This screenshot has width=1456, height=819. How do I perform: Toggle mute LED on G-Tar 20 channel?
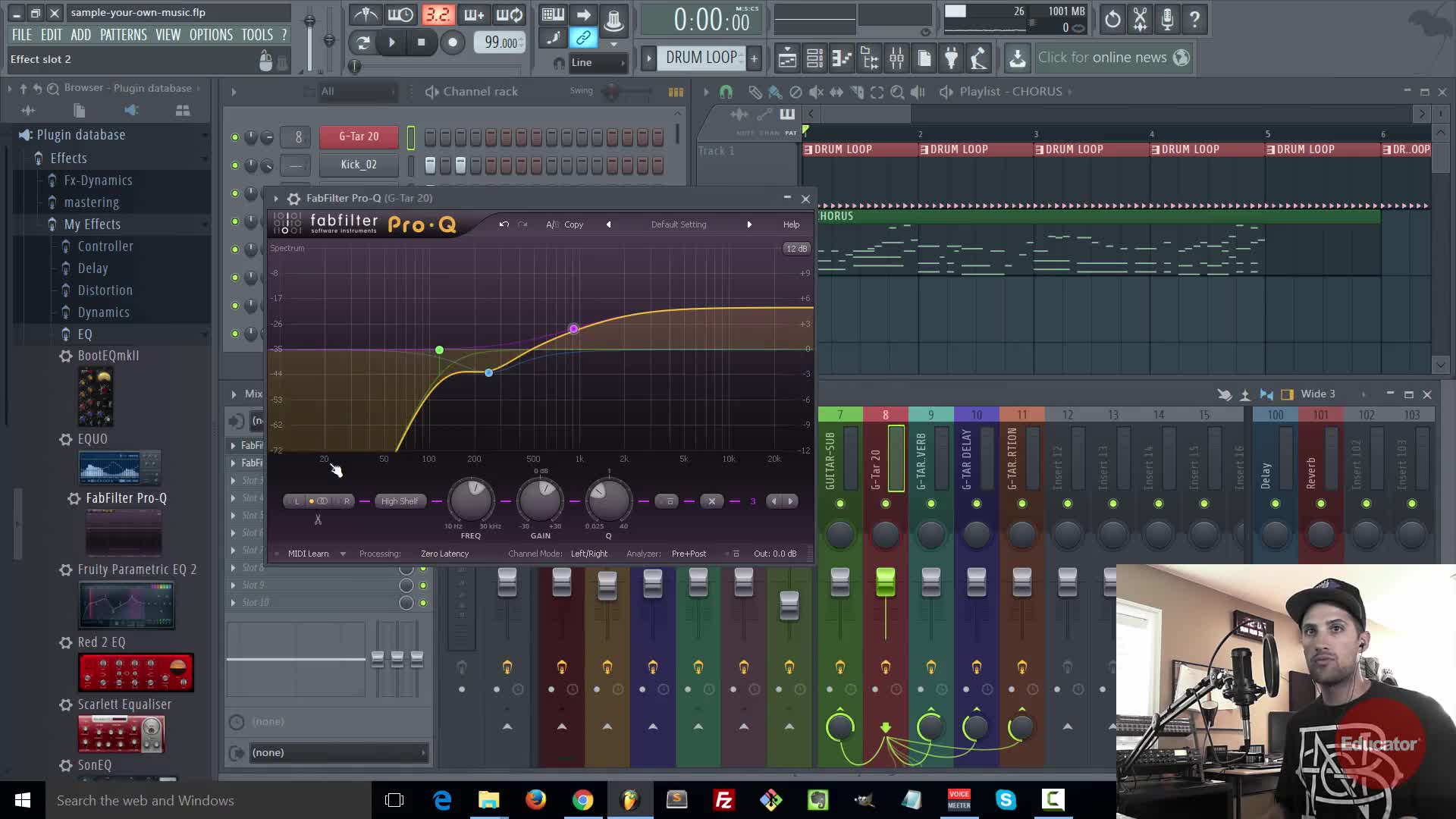point(235,137)
